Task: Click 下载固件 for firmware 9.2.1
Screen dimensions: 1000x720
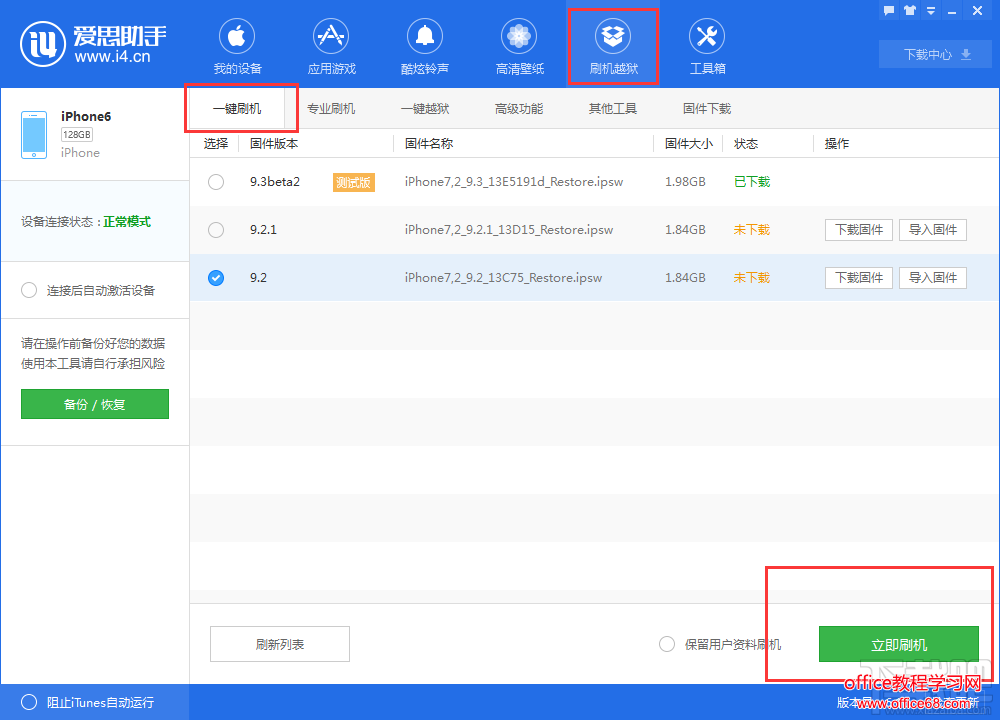Action: point(859,230)
